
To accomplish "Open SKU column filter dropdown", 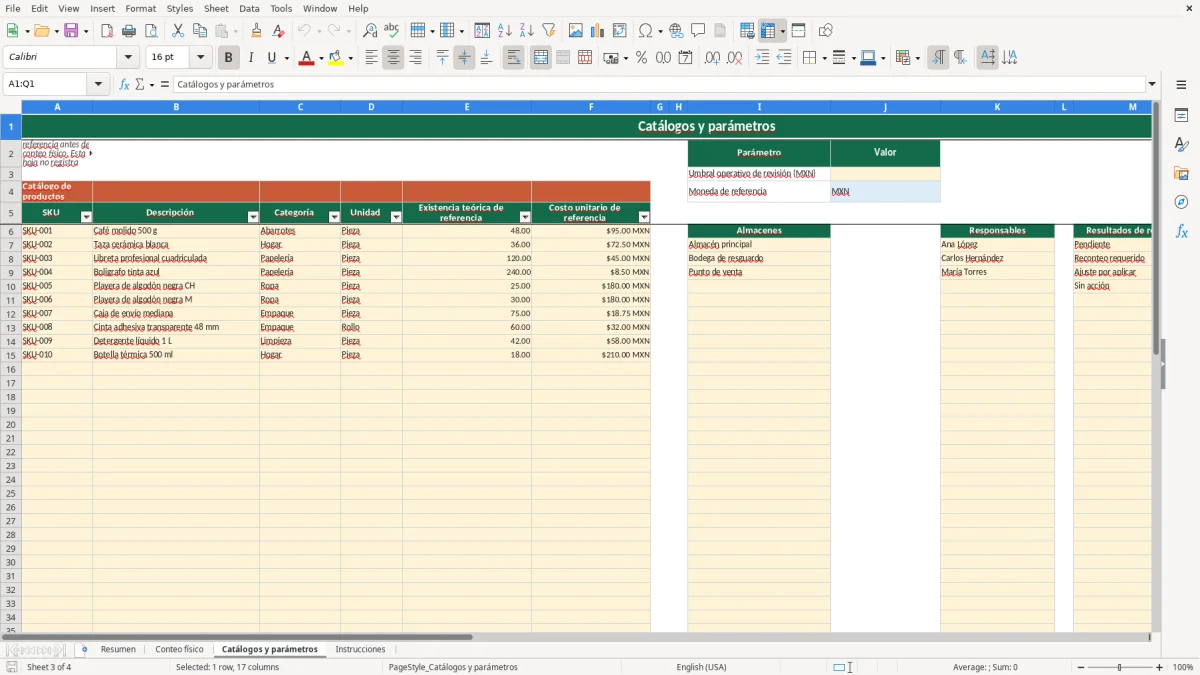I will coord(86,217).
